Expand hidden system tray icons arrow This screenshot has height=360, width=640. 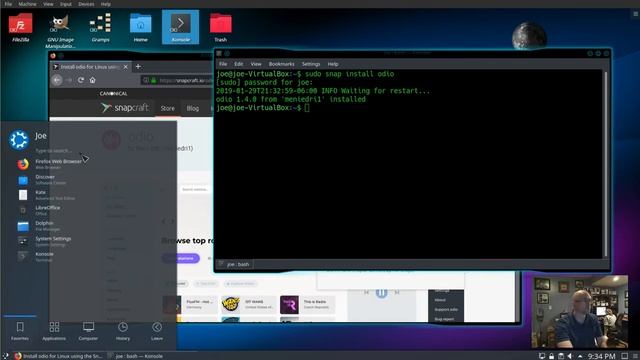click(580, 356)
